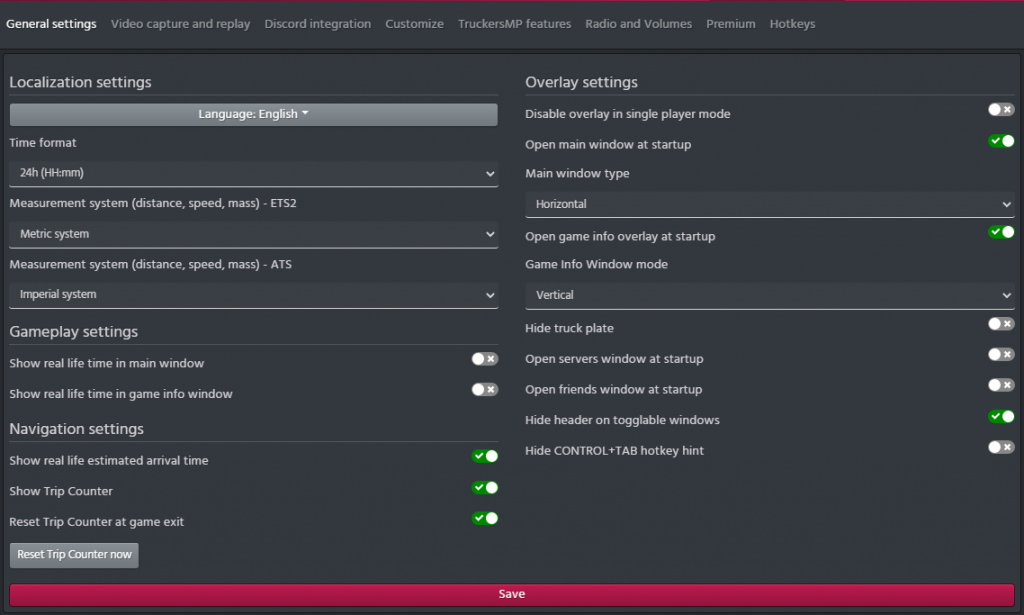This screenshot has width=1024, height=615.
Task: Disable Show real life estimated arrival time
Action: pyautogui.click(x=485, y=456)
